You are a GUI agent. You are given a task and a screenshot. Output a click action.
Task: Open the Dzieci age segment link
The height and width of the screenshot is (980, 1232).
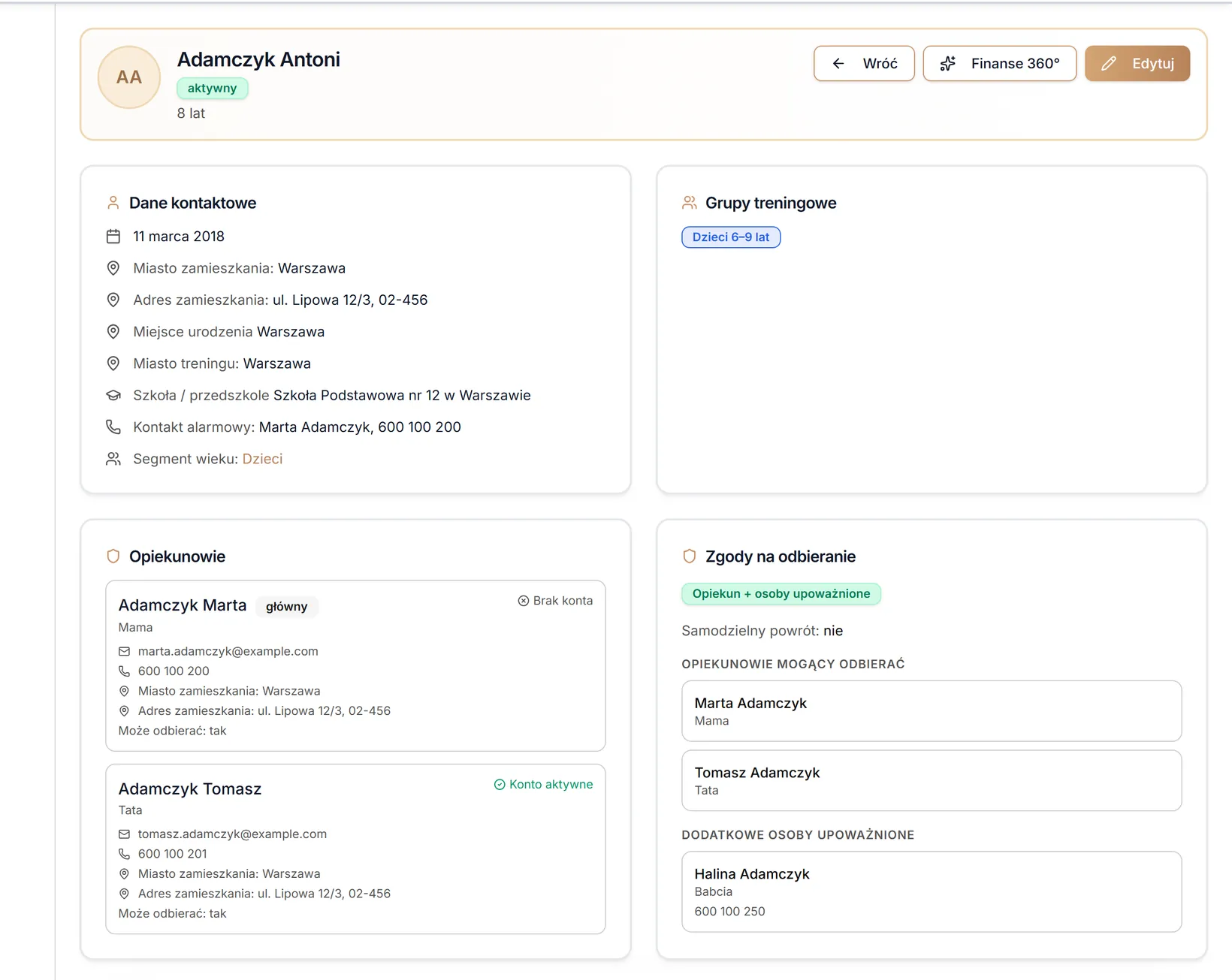[x=262, y=459]
